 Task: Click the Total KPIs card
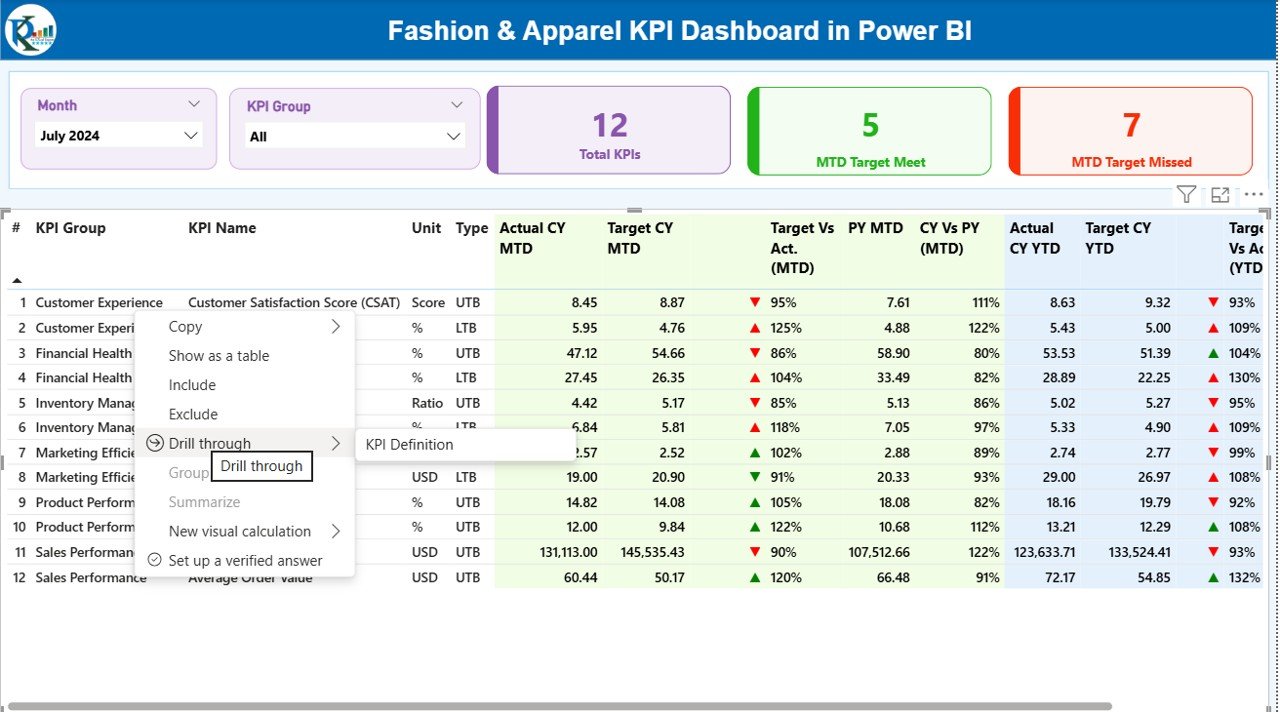pos(609,130)
